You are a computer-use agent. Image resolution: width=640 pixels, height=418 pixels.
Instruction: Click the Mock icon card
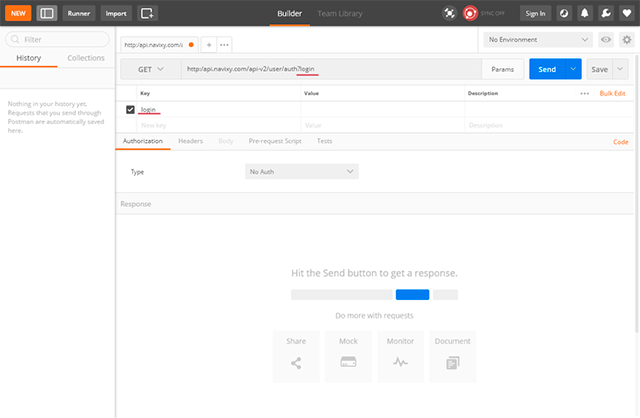[348, 356]
